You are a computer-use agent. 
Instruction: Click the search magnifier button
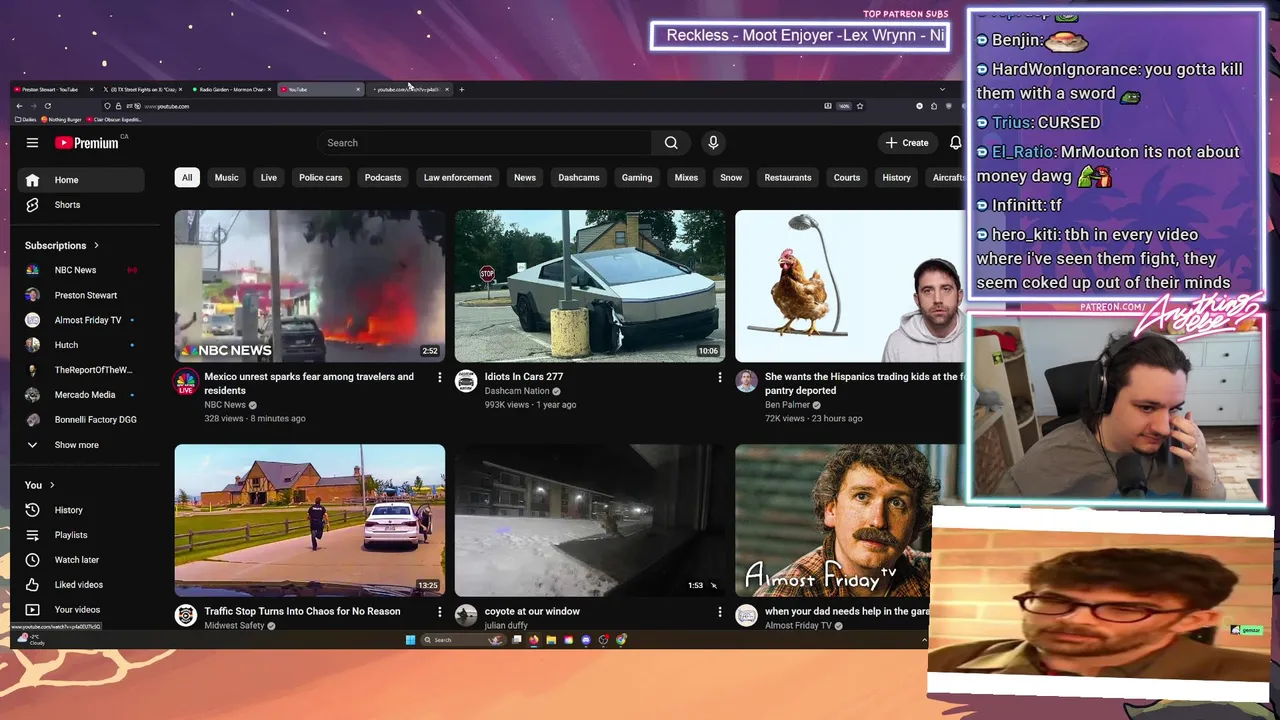click(x=671, y=143)
